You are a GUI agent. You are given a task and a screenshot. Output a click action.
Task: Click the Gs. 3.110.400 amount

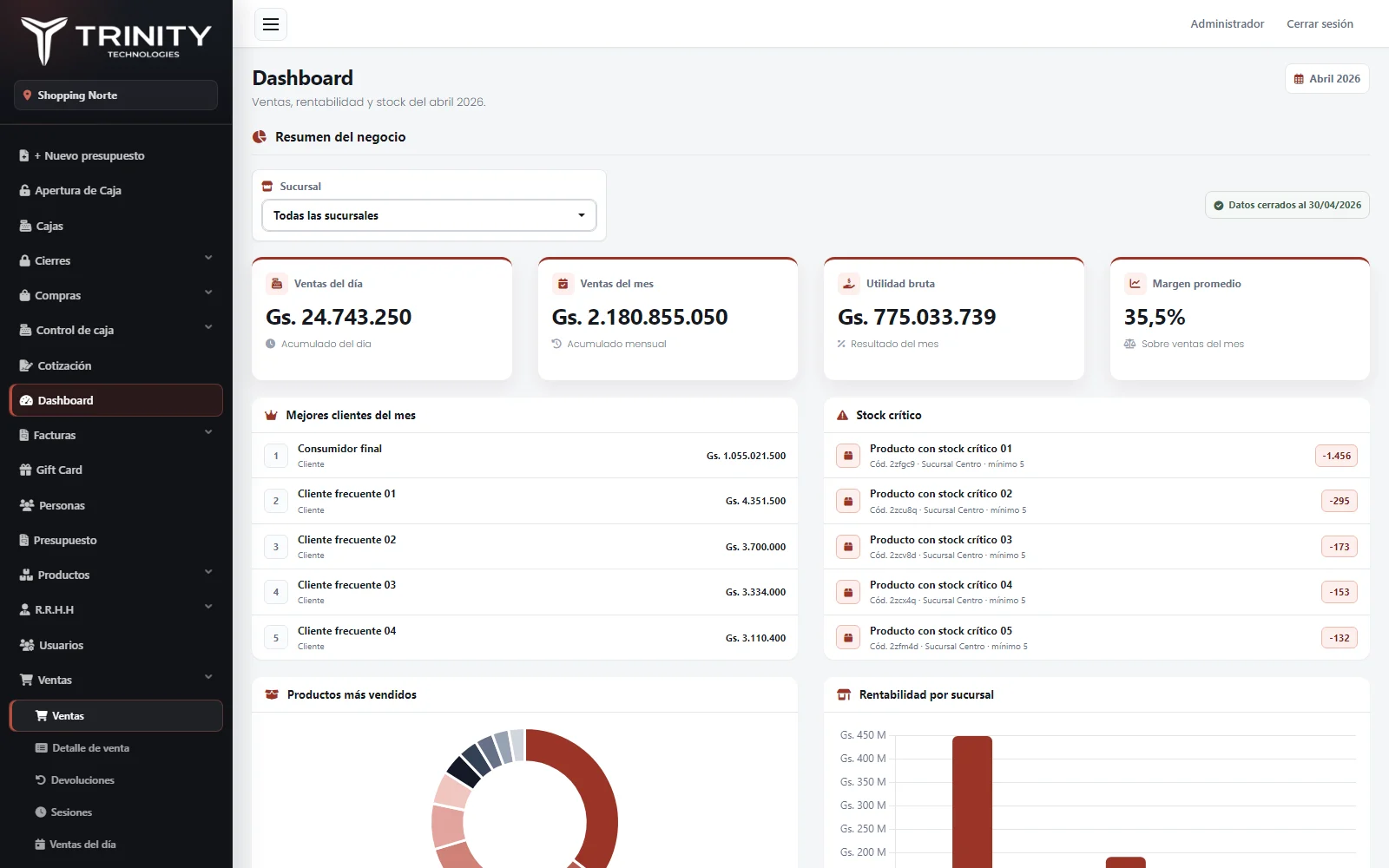point(755,638)
